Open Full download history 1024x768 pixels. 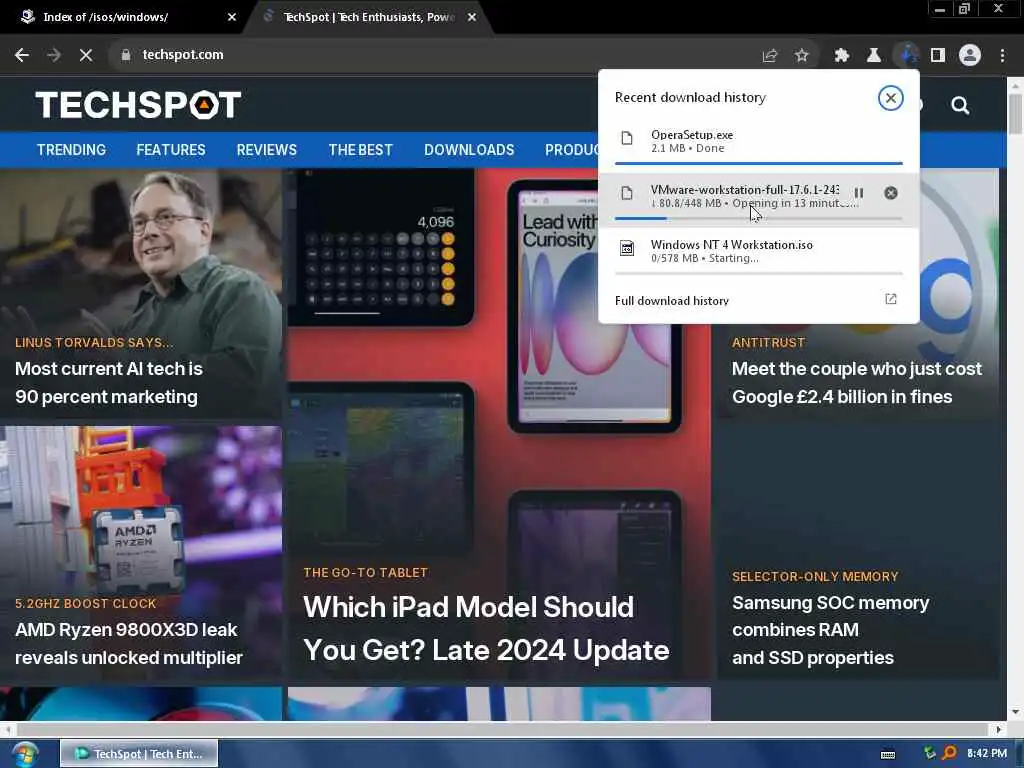[759, 300]
